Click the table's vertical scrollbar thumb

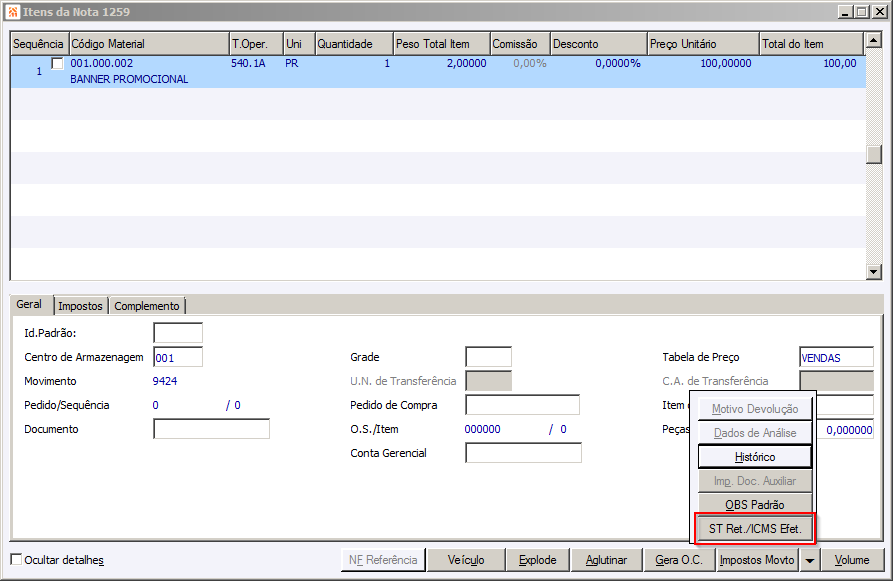(874, 154)
